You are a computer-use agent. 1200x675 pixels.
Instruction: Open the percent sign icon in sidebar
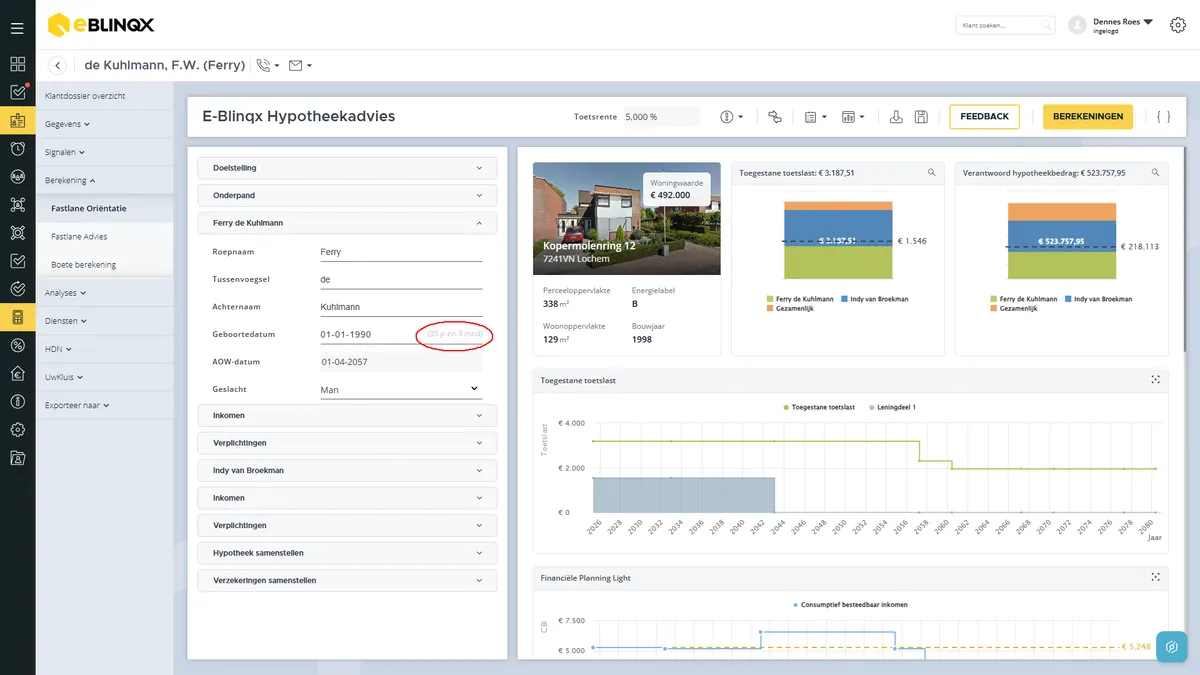(x=17, y=345)
